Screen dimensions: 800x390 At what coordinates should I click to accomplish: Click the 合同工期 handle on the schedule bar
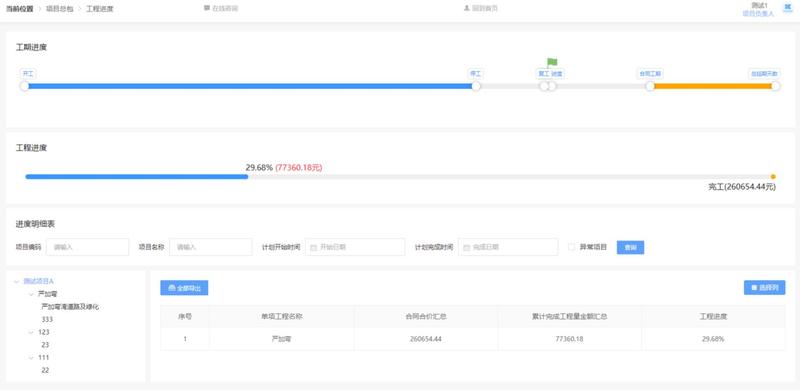650,86
